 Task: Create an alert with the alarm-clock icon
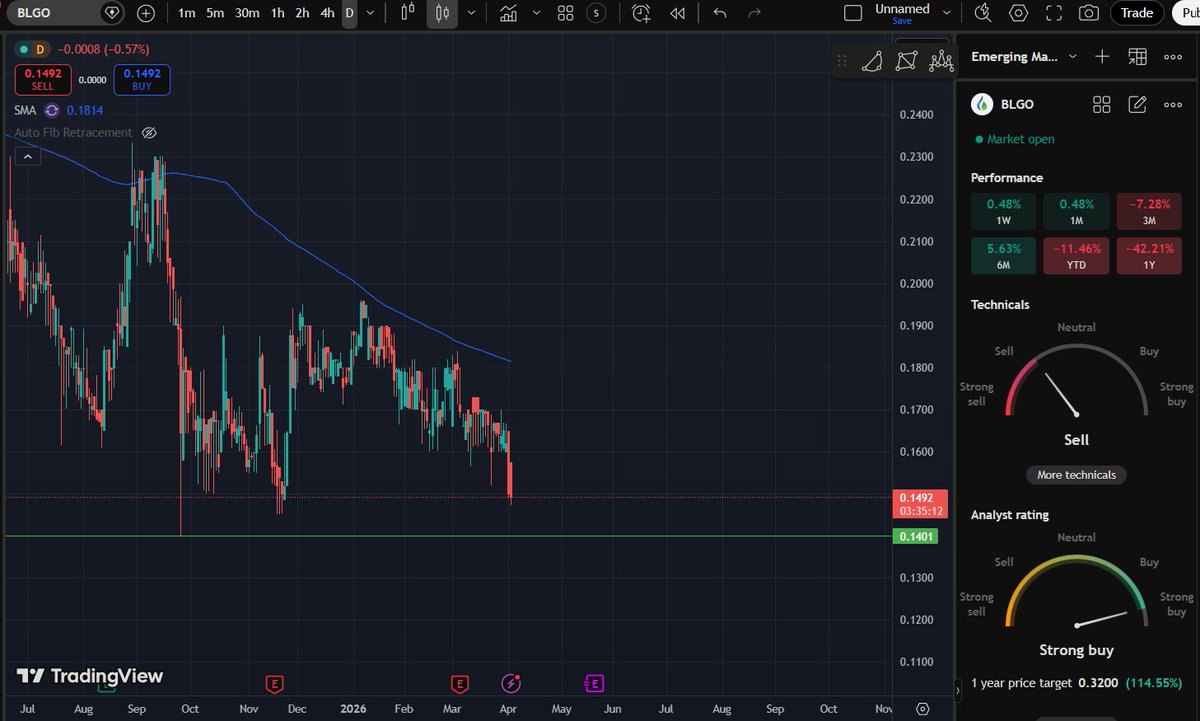click(642, 13)
